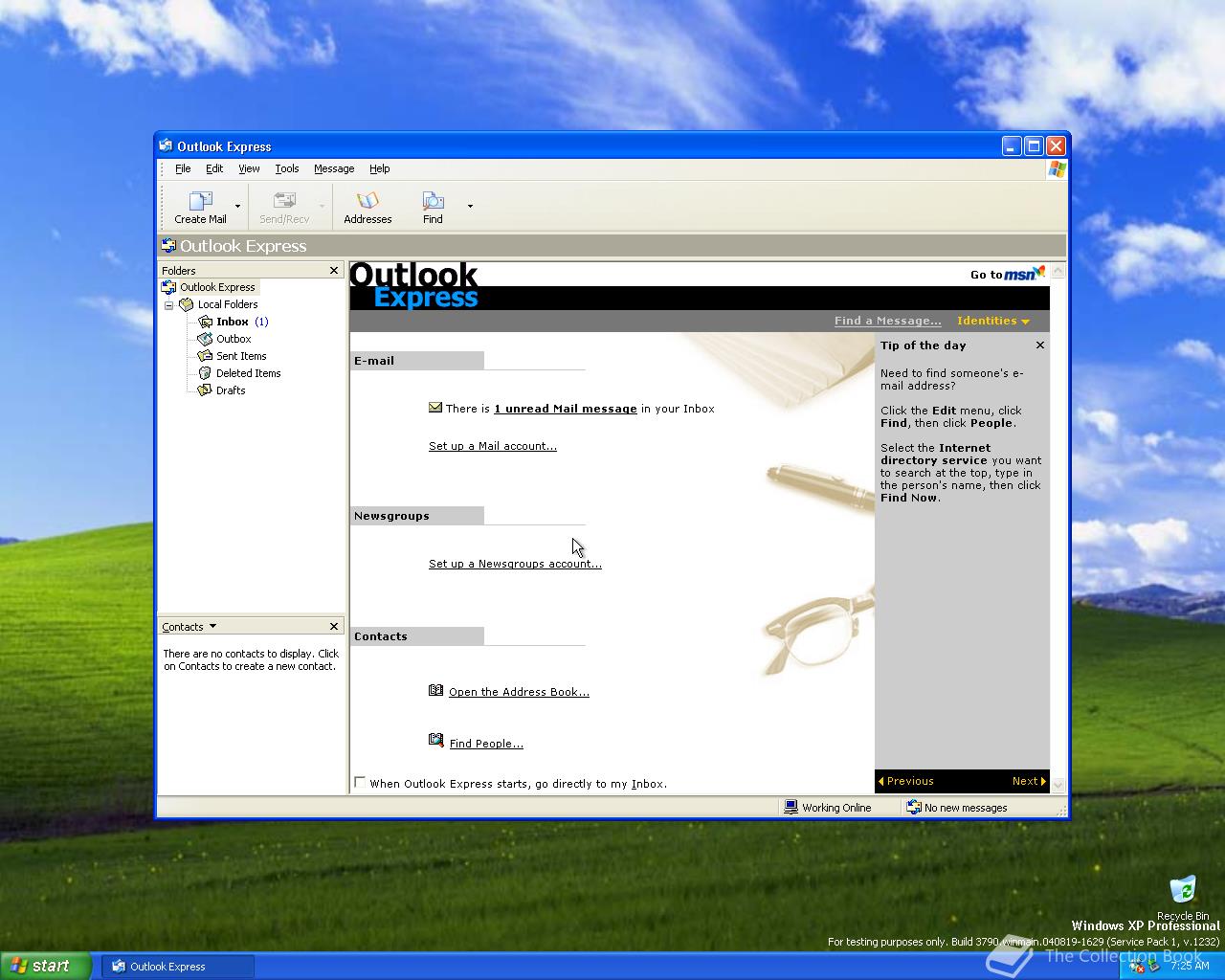The height and width of the screenshot is (980, 1225).
Task: Click the unread mail envelope icon
Action: point(435,408)
